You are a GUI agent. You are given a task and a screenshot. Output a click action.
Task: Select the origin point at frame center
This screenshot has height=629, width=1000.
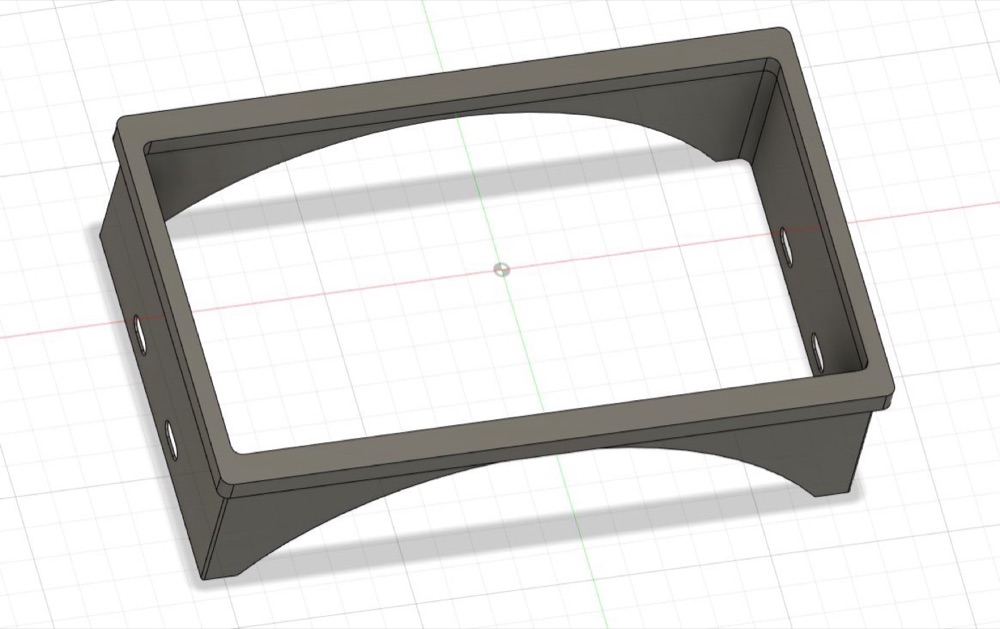pos(502,270)
